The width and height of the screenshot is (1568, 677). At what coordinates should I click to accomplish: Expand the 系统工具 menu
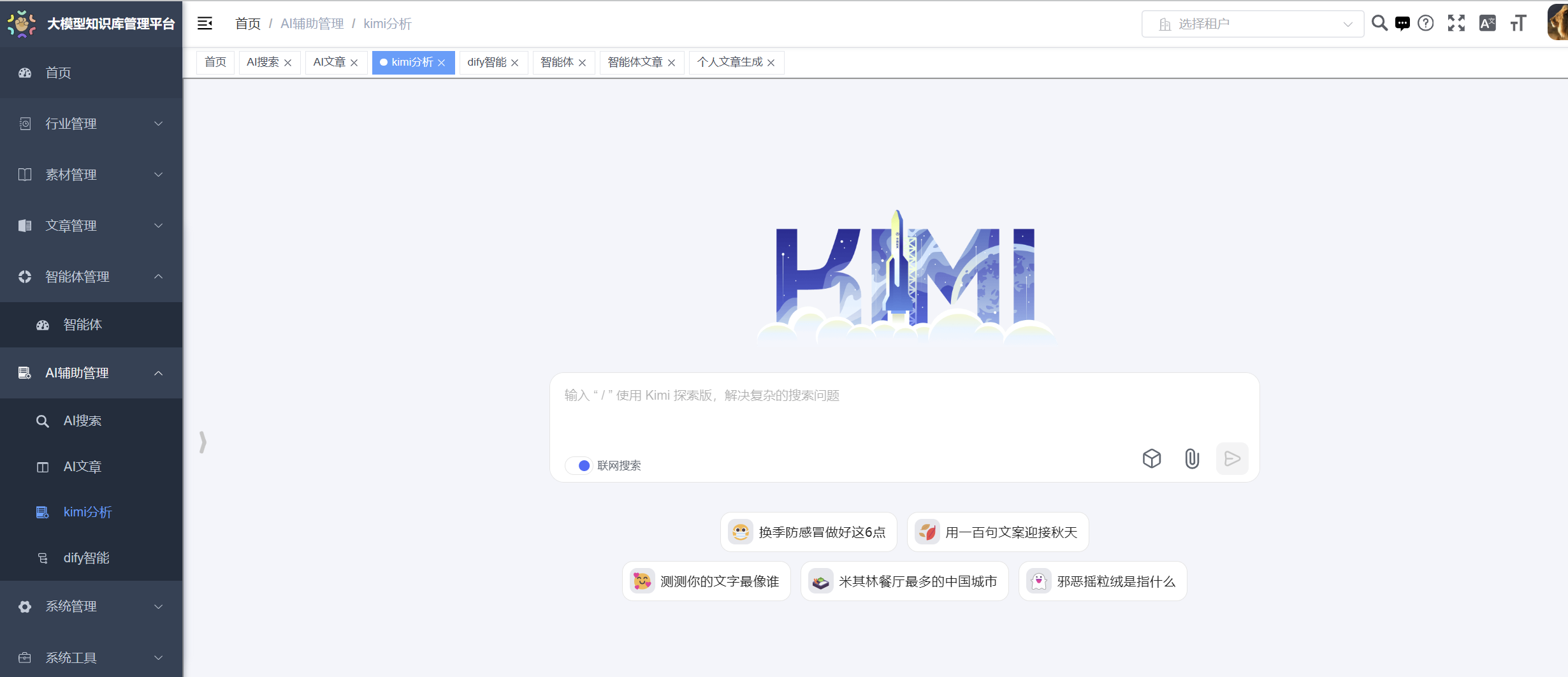tap(91, 657)
